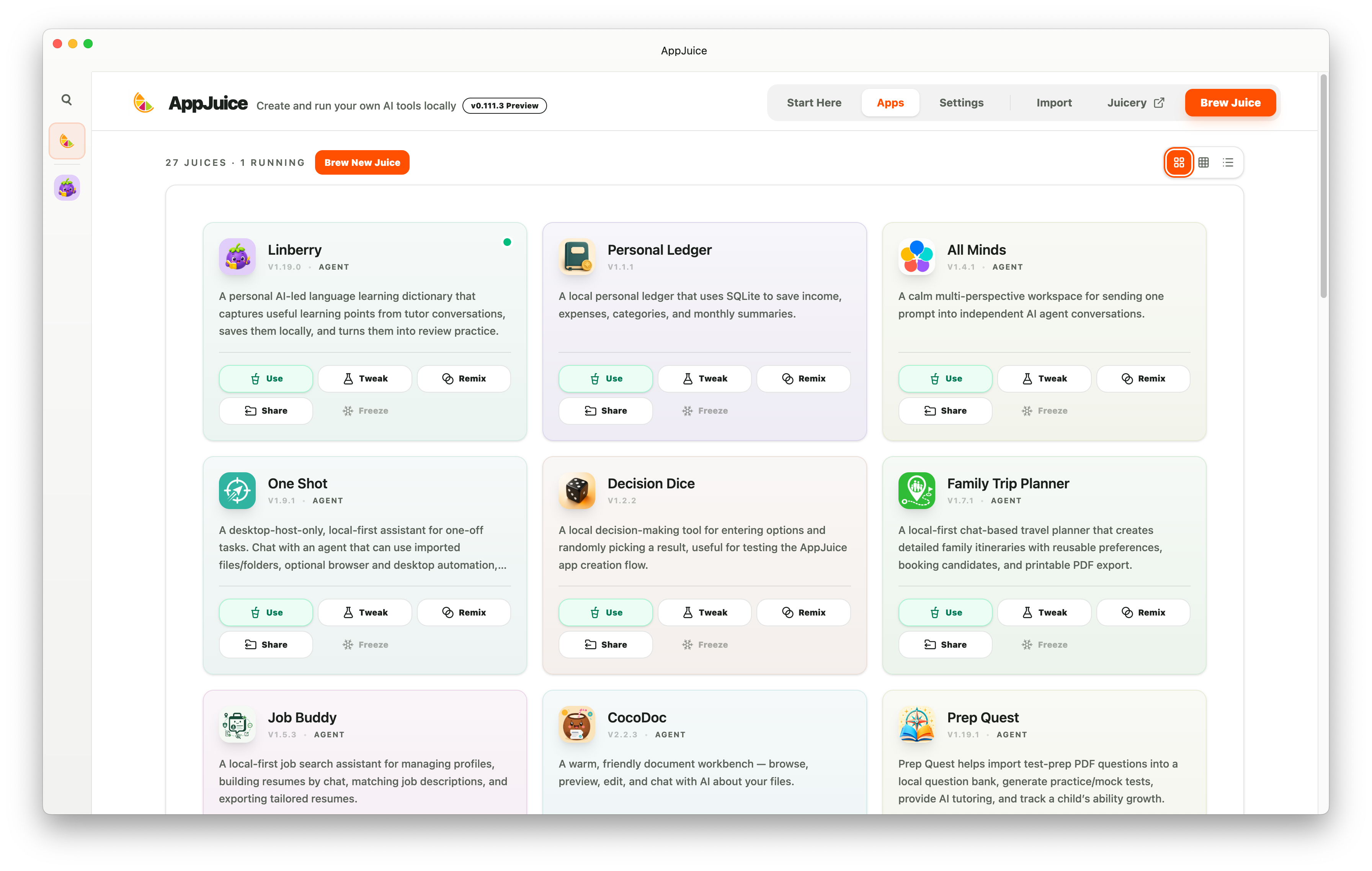Click the Linberry app icon
The width and height of the screenshot is (1372, 871).
[x=237, y=257]
